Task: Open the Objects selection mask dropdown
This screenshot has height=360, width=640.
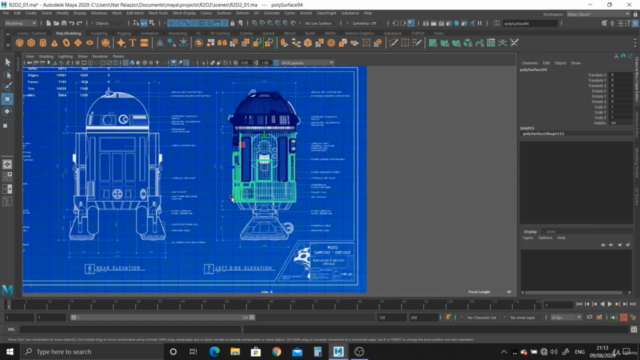Action: [x=109, y=23]
